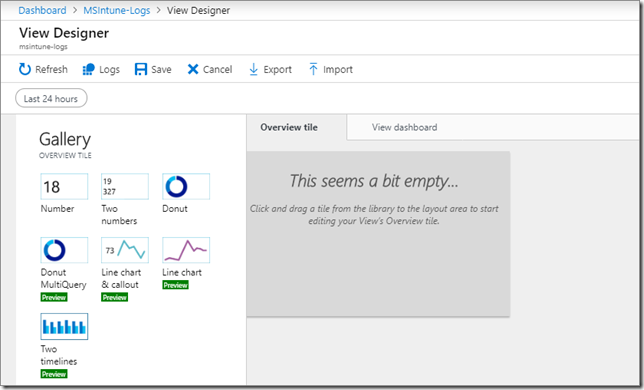Go to MSIntune-Logs breadcrumb link
This screenshot has height=390, width=644.
pyautogui.click(x=117, y=10)
